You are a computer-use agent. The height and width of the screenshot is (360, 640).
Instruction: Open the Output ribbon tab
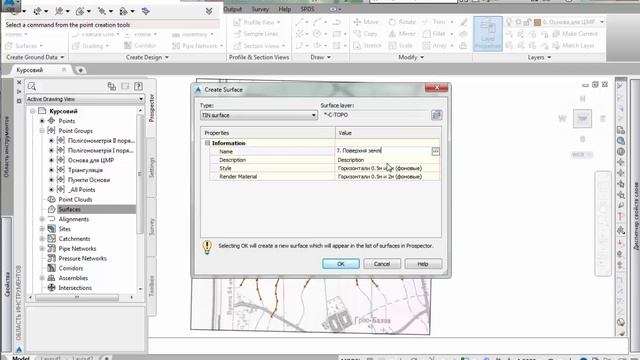coord(233,9)
